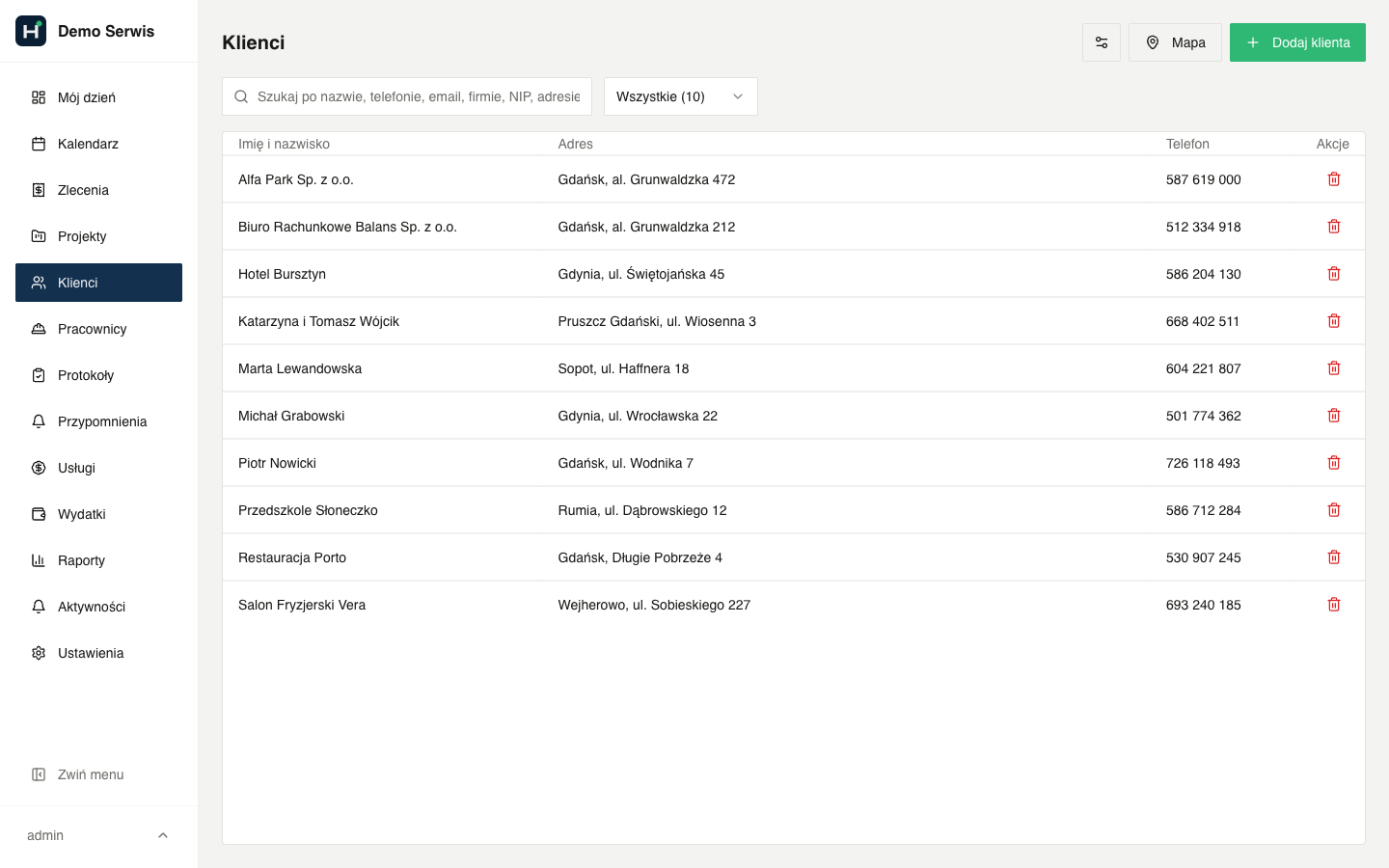Remove Salon Fryzjerski Vera via trash icon

click(1334, 605)
